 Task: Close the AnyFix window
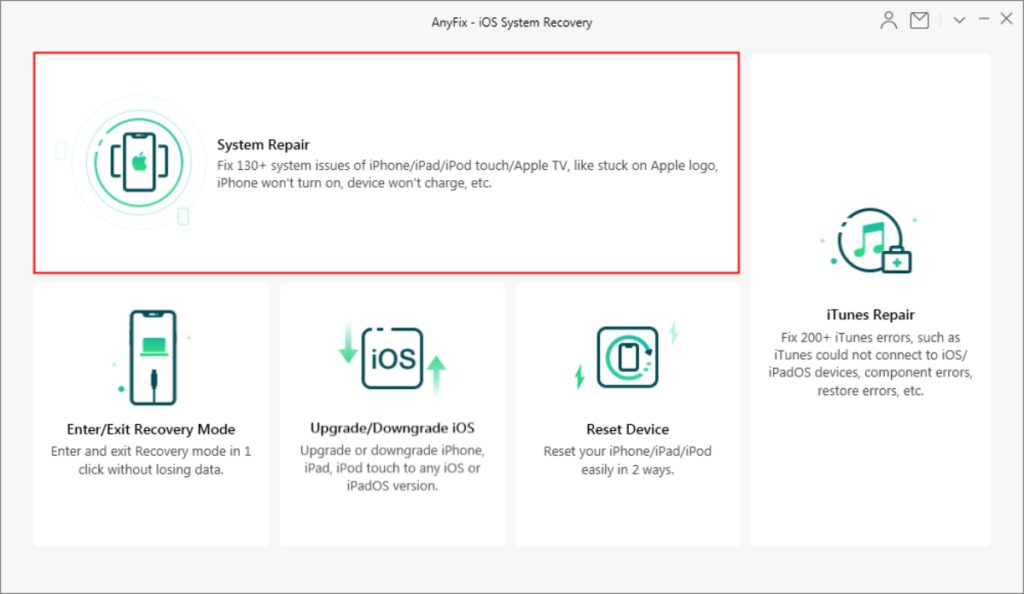[x=1006, y=19]
